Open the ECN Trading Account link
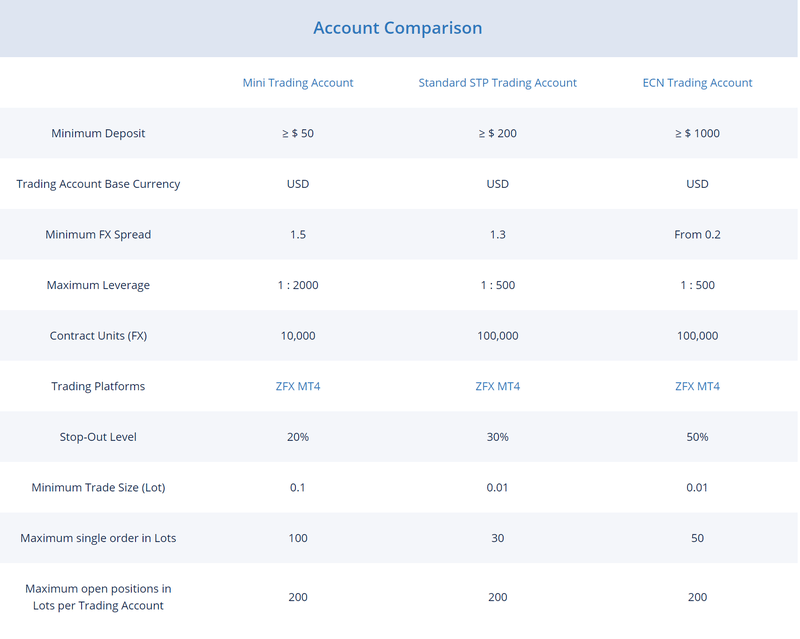The height and width of the screenshot is (639, 800). (x=697, y=83)
